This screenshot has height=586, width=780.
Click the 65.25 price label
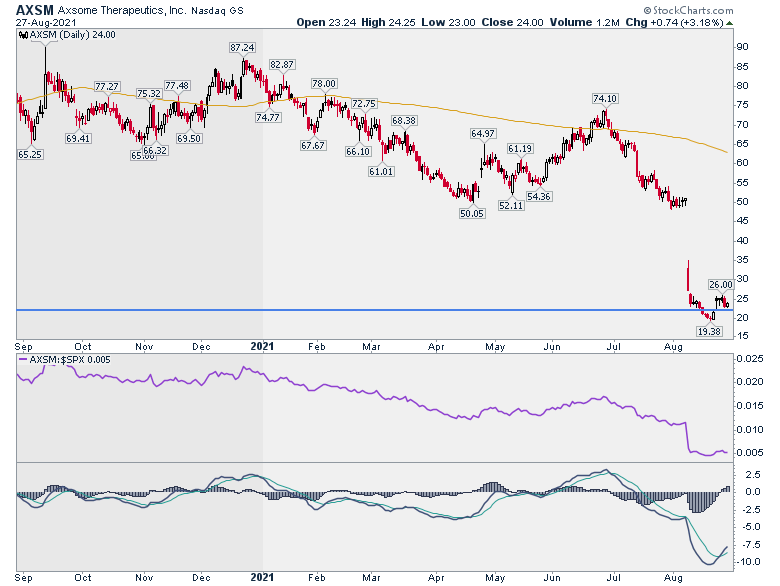click(30, 155)
